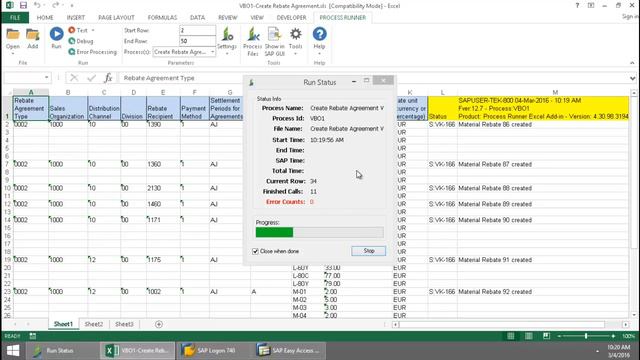Toggle the Close when done checkbox
Viewport: 640px width, 360px height.
click(x=255, y=251)
